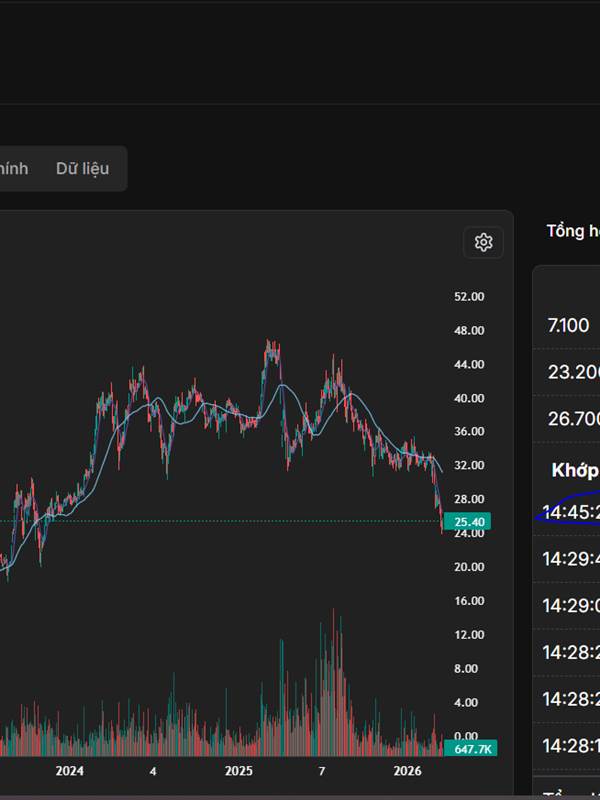This screenshot has height=800, width=600.
Task: Click the green 25.40 current price tag
Action: click(x=469, y=522)
